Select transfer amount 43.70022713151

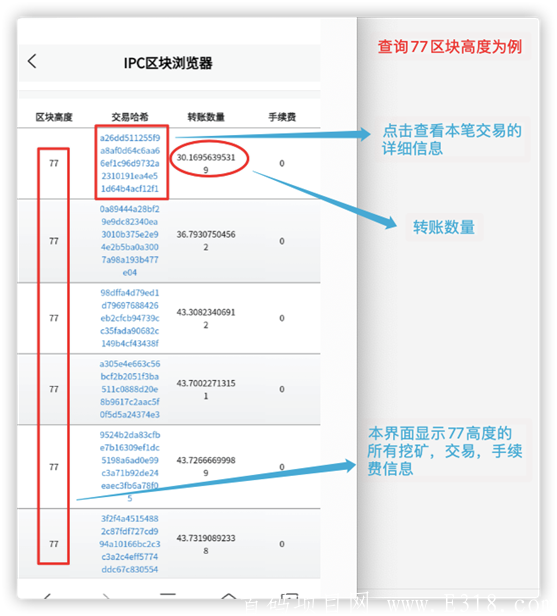pyautogui.click(x=206, y=389)
